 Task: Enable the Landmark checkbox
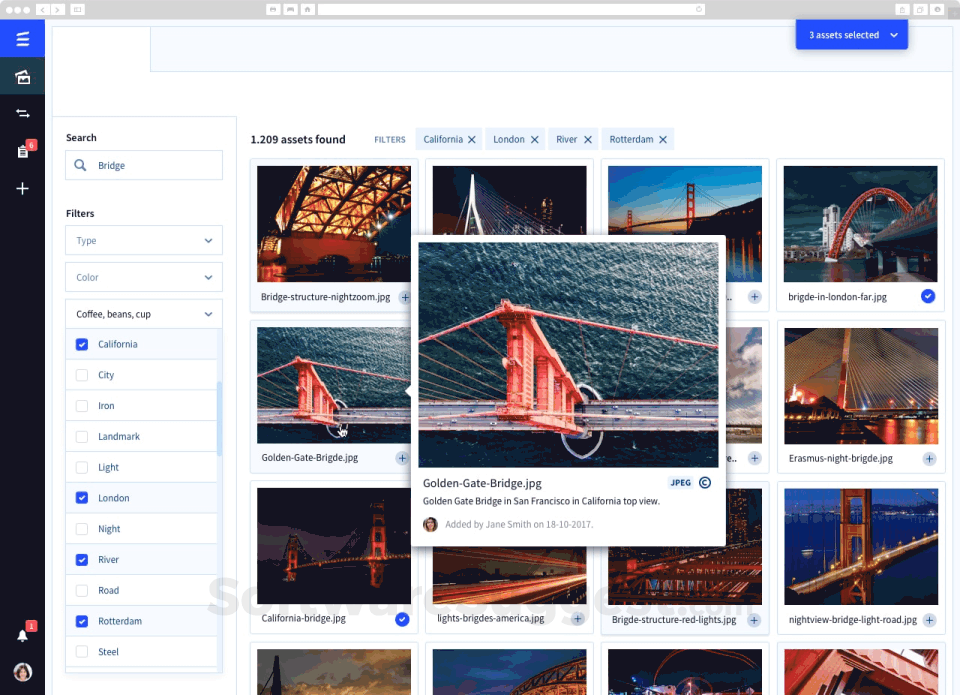click(x=82, y=437)
